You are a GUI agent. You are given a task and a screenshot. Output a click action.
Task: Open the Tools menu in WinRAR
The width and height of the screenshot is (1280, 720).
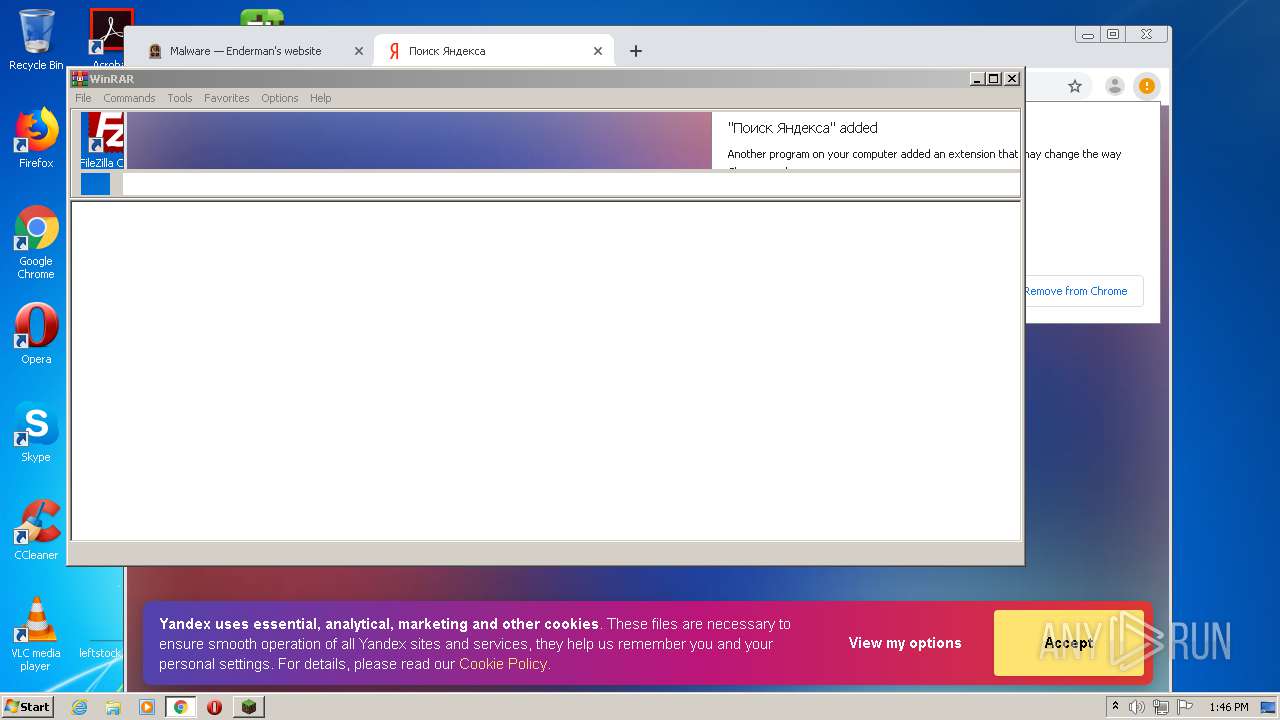click(x=180, y=98)
